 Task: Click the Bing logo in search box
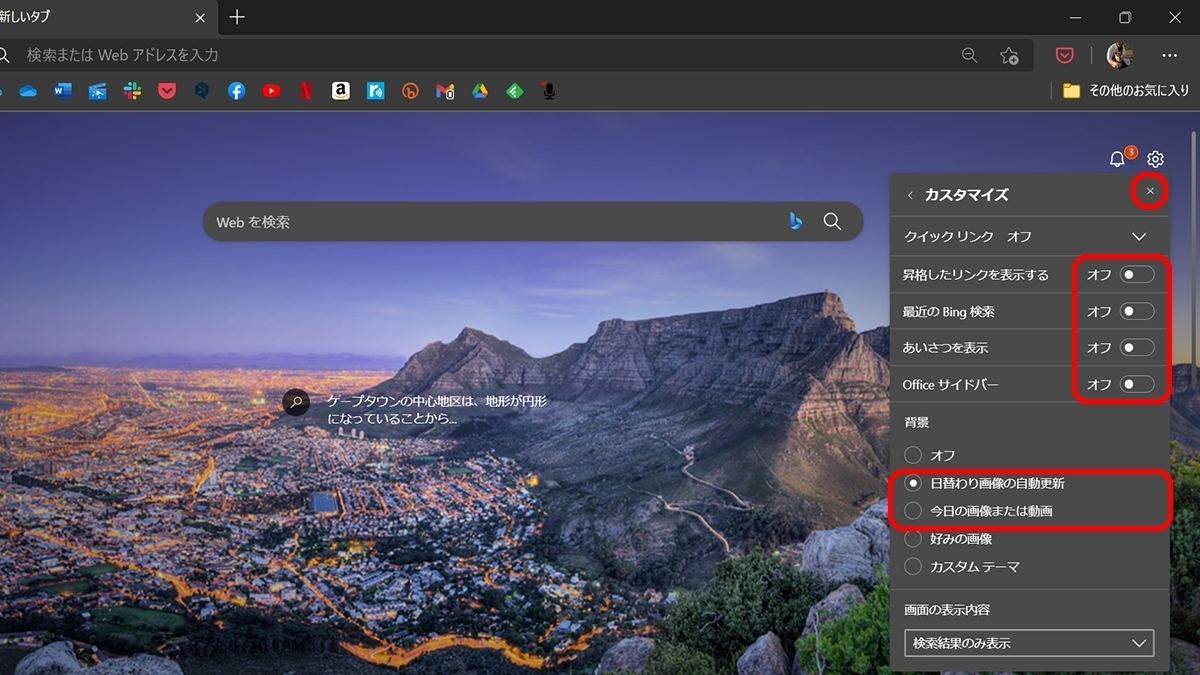click(796, 221)
